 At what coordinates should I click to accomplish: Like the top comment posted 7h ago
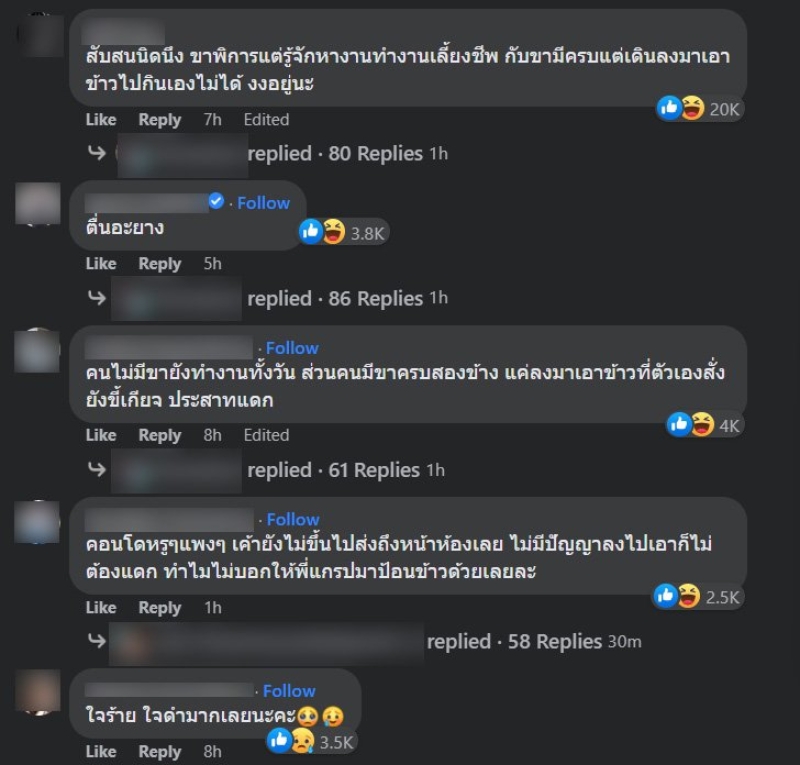point(101,119)
